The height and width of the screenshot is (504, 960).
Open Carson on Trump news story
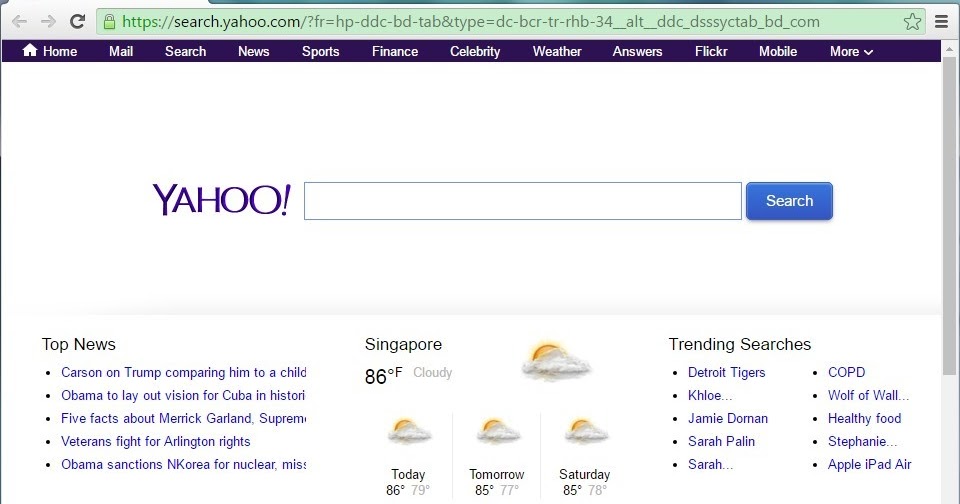coord(184,372)
